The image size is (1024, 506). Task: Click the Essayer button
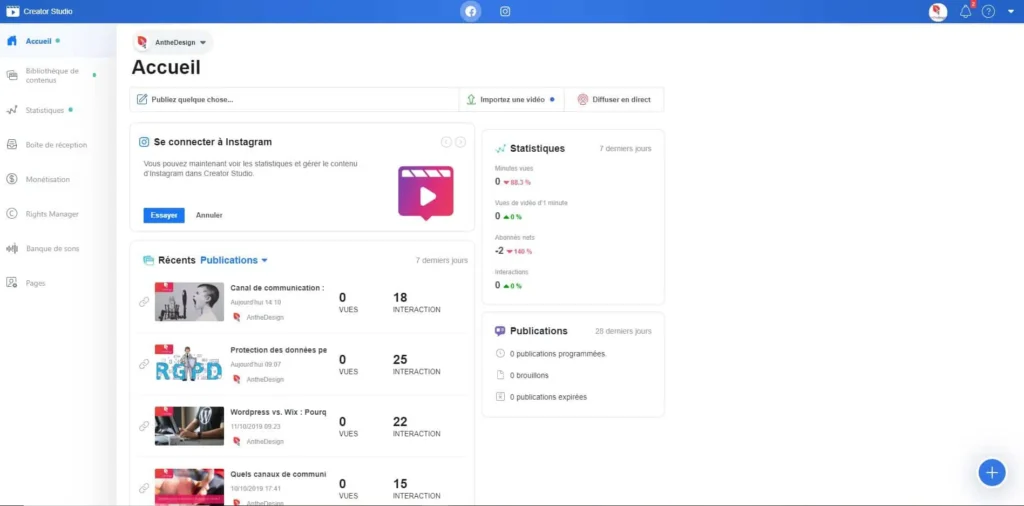point(164,215)
